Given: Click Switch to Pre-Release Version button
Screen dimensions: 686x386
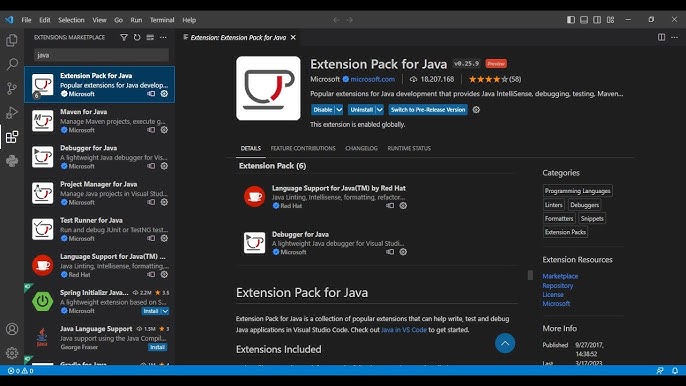Looking at the screenshot, I should tap(428, 110).
